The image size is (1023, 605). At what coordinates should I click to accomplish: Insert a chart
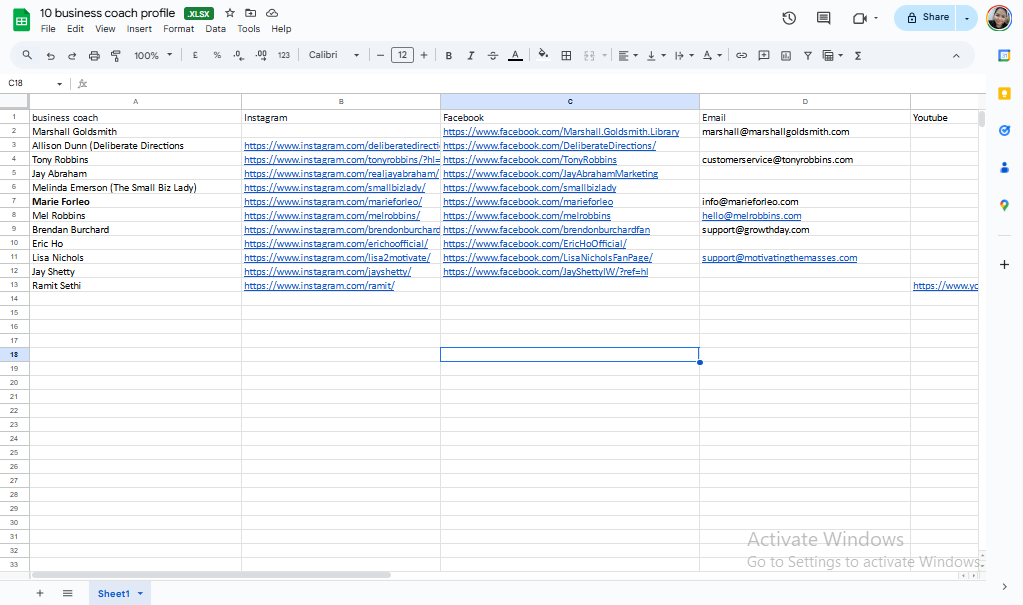click(786, 56)
